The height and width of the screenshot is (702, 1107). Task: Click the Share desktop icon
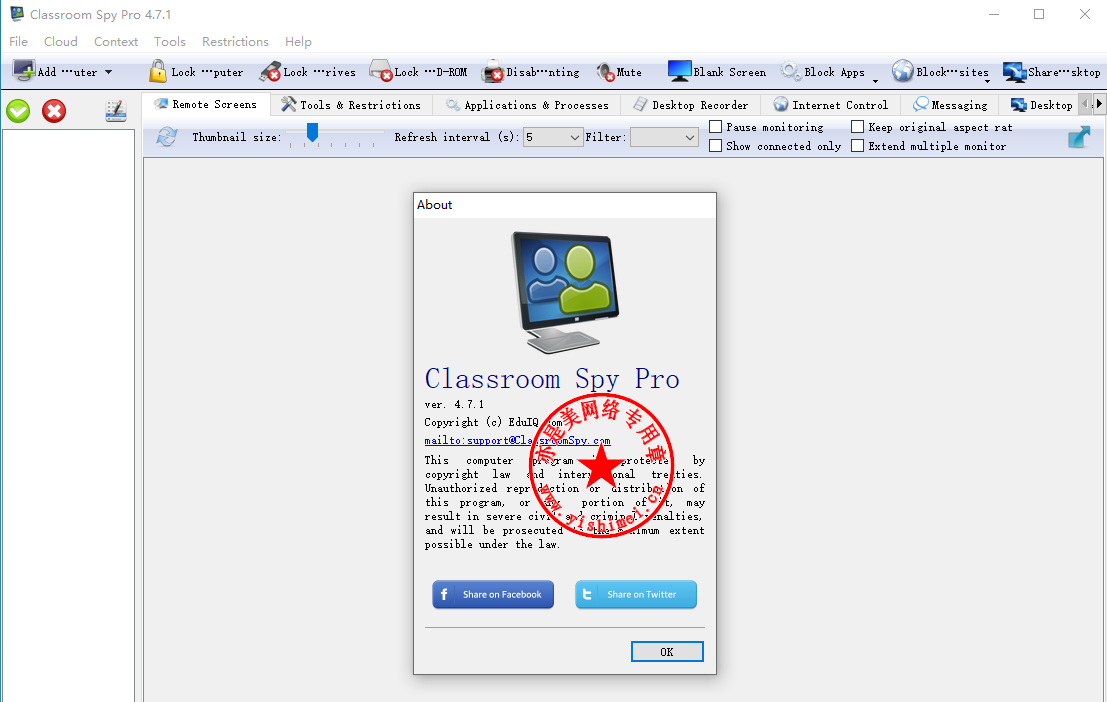(1015, 71)
